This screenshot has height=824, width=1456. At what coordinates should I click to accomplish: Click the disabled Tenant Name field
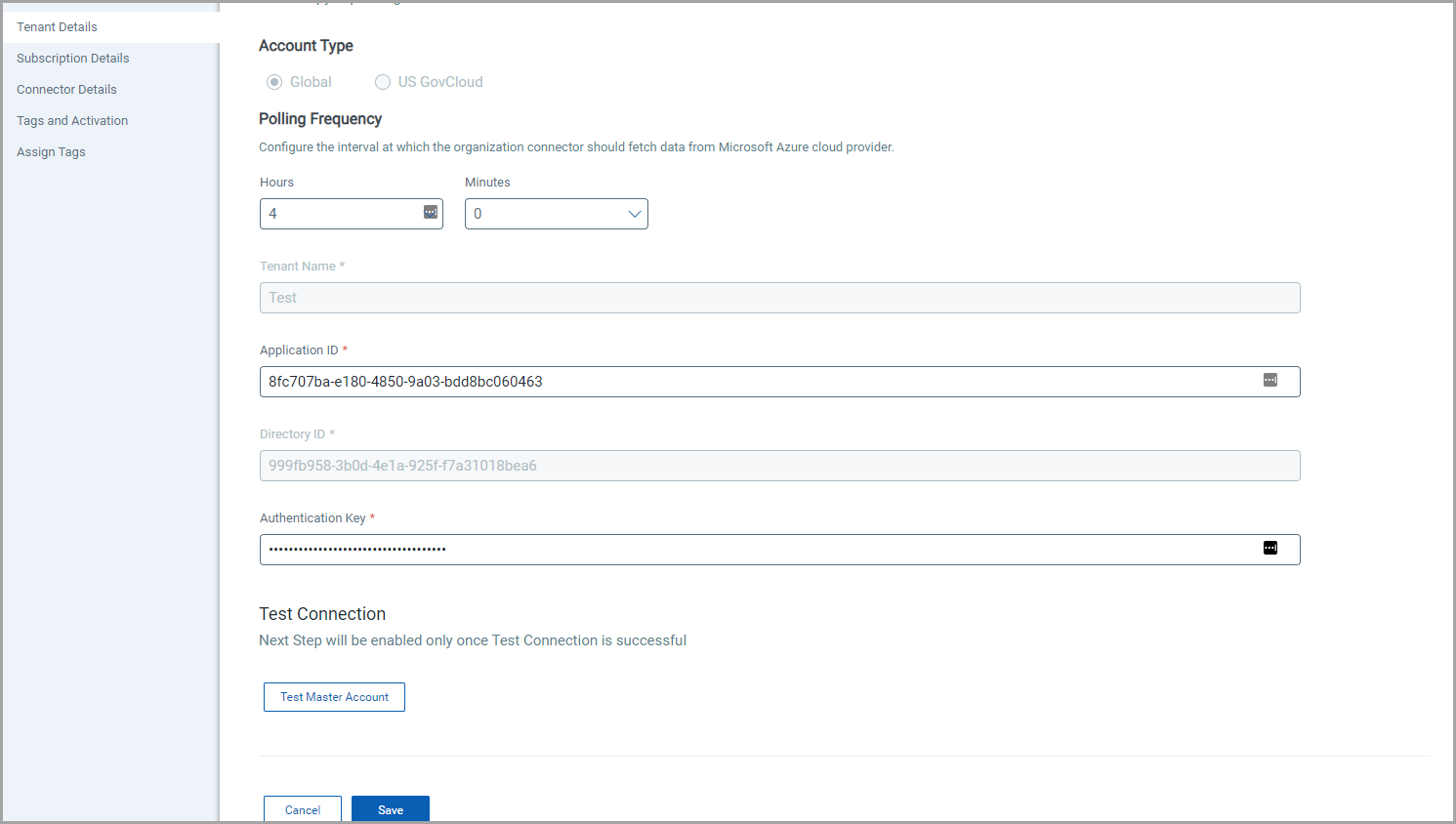(x=779, y=298)
